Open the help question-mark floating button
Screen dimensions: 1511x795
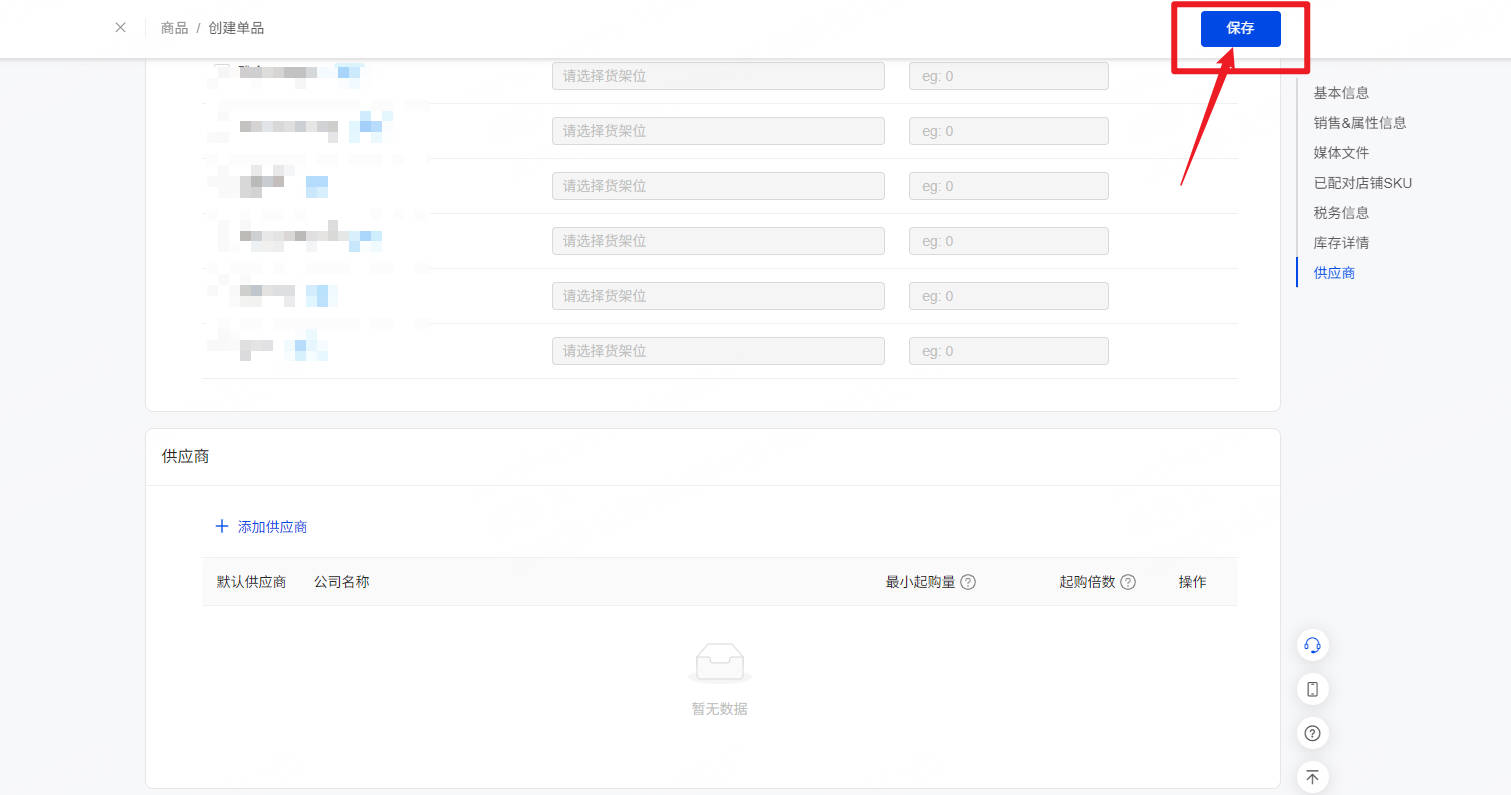(x=1313, y=733)
